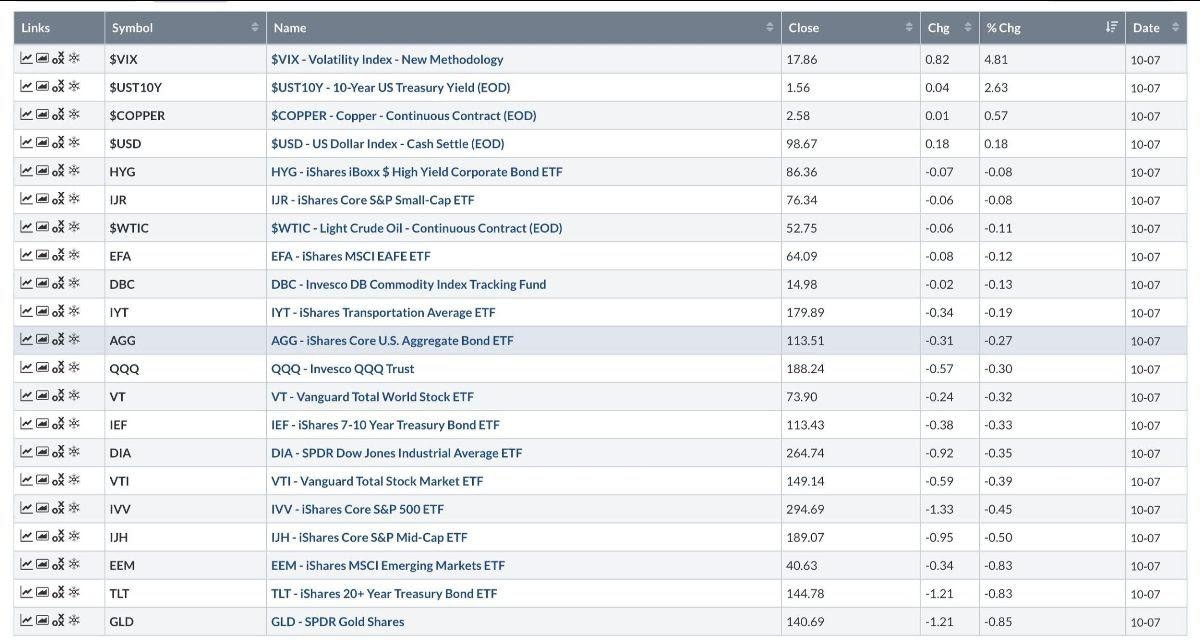Viewport: 1200px width, 640px height.
Task: Select the 294.69 close value for IVV
Action: click(x=805, y=509)
